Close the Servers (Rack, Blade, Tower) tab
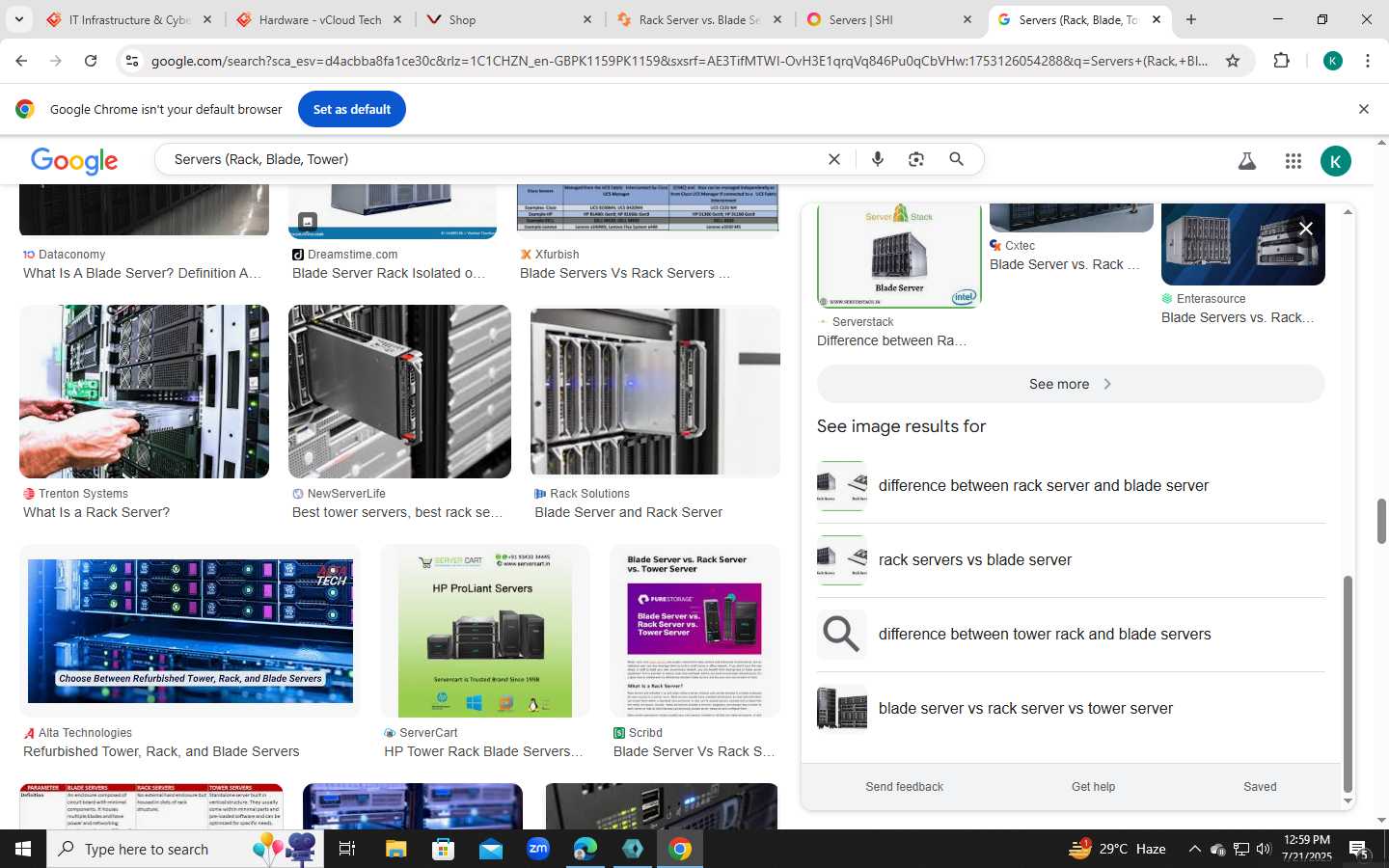This screenshot has height=868, width=1389. [1157, 19]
